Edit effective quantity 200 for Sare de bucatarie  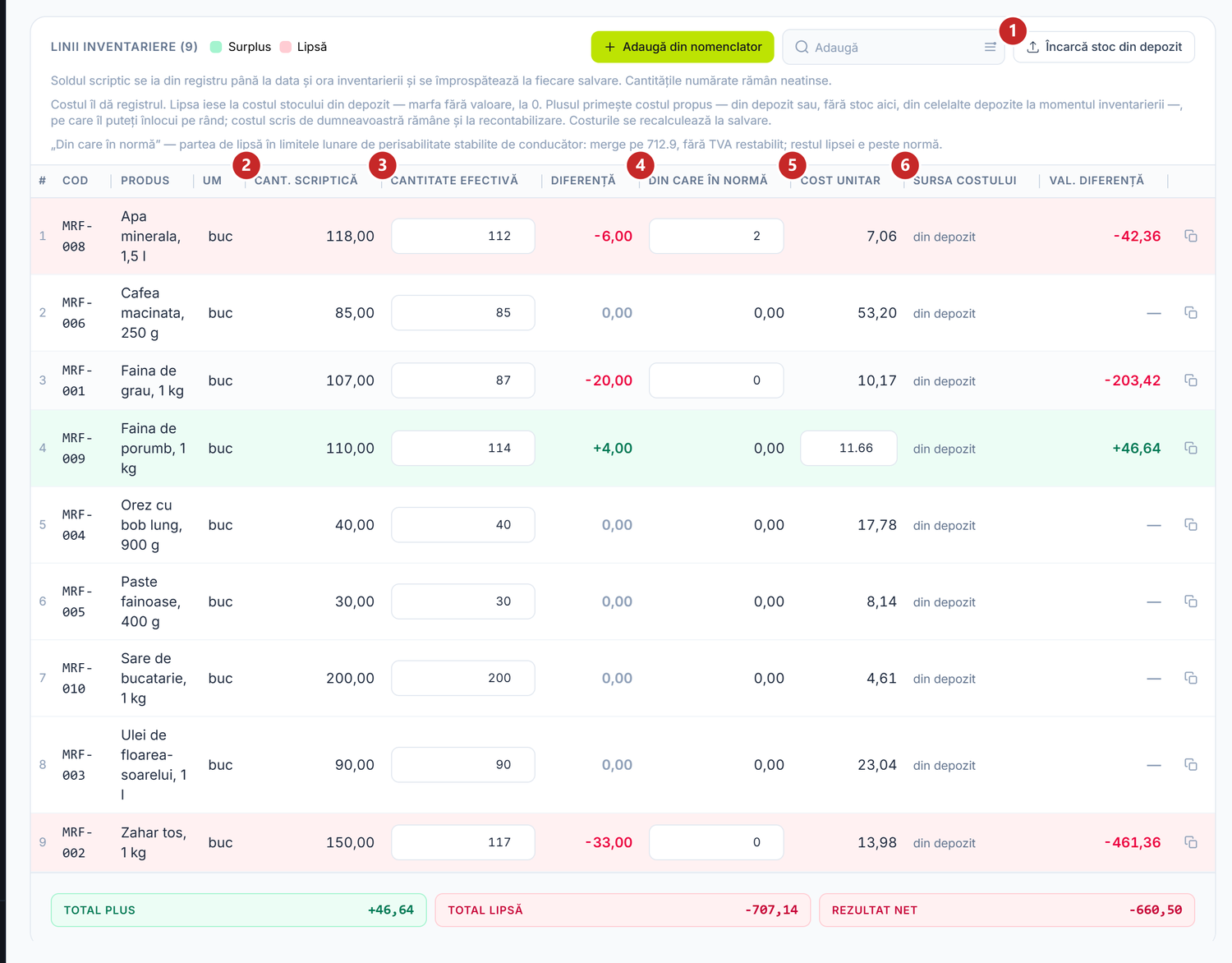point(463,678)
